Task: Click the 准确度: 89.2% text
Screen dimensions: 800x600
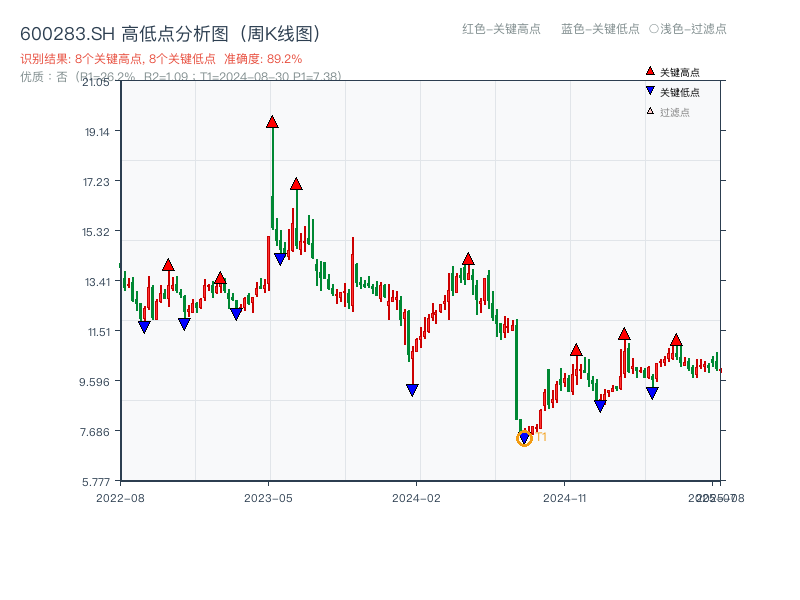Action: [x=263, y=59]
